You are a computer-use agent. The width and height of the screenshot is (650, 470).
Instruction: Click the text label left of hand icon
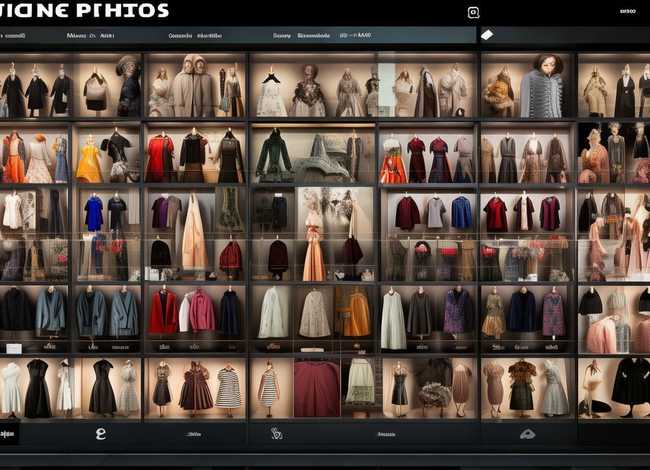(192, 434)
